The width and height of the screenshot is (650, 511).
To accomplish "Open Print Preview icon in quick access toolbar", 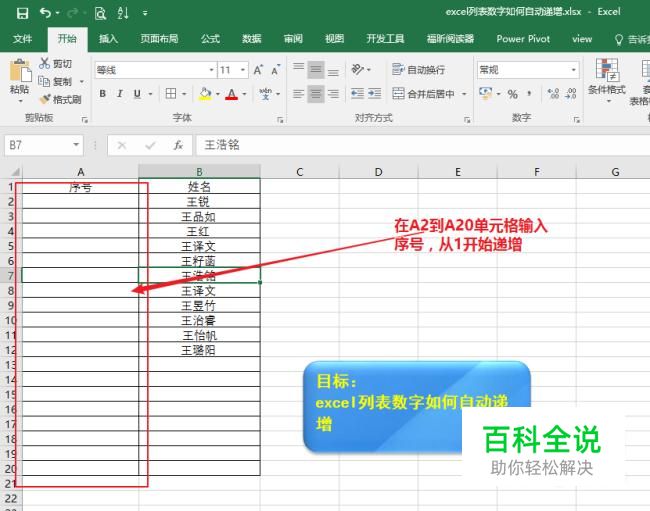I will pos(100,13).
